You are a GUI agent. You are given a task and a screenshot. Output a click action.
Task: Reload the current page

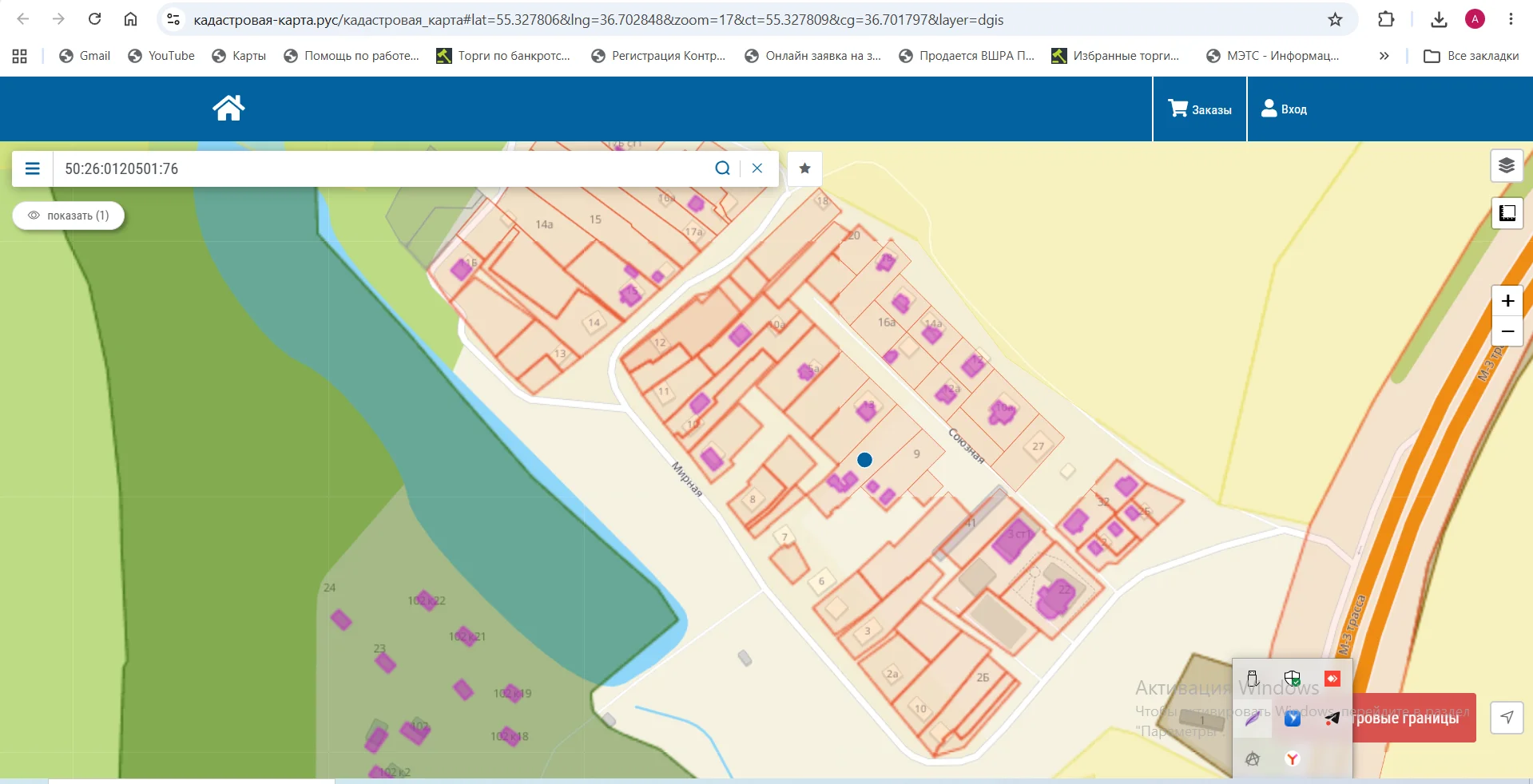coord(94,19)
